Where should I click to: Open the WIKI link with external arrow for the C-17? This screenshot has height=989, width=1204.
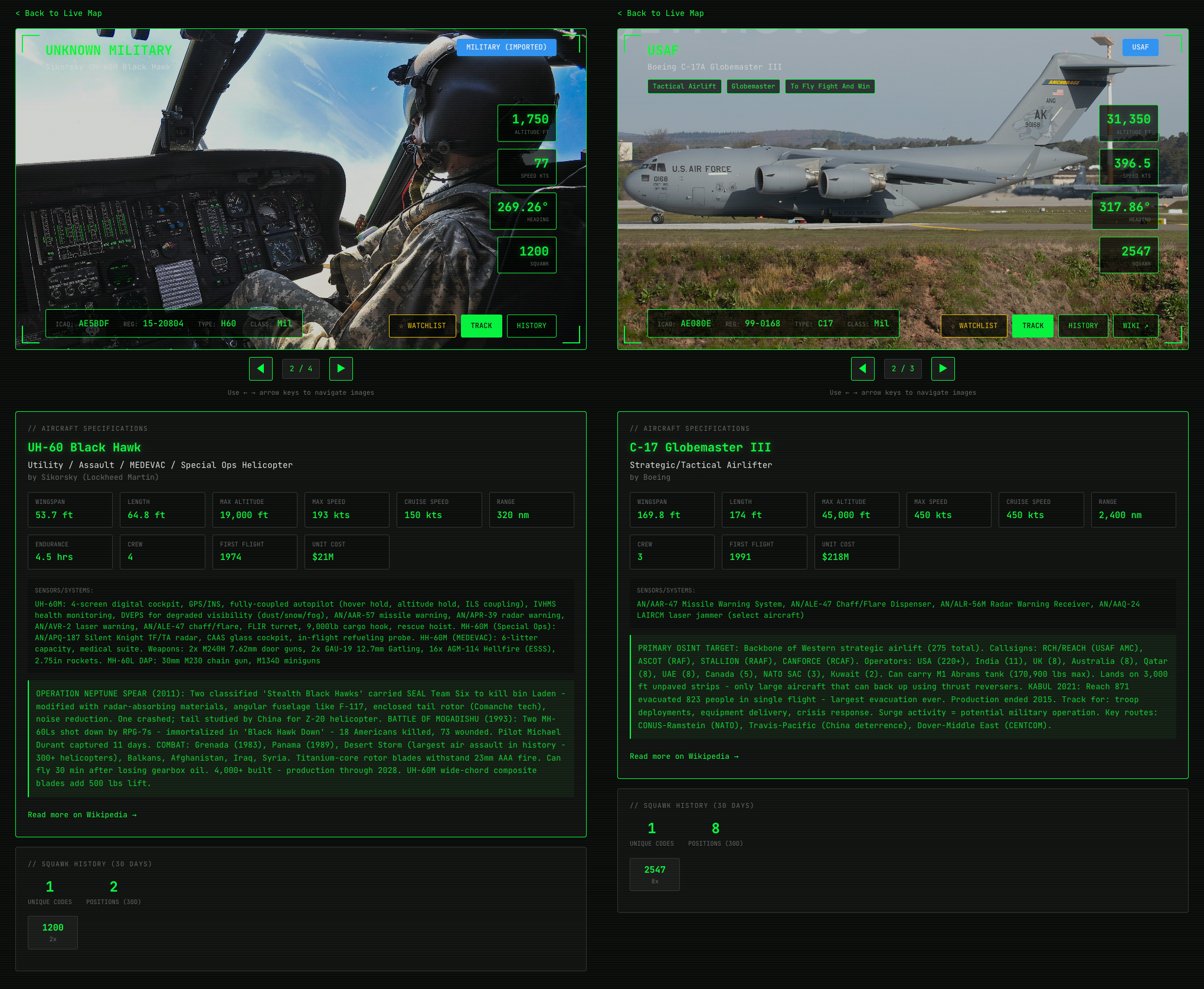click(x=1136, y=325)
